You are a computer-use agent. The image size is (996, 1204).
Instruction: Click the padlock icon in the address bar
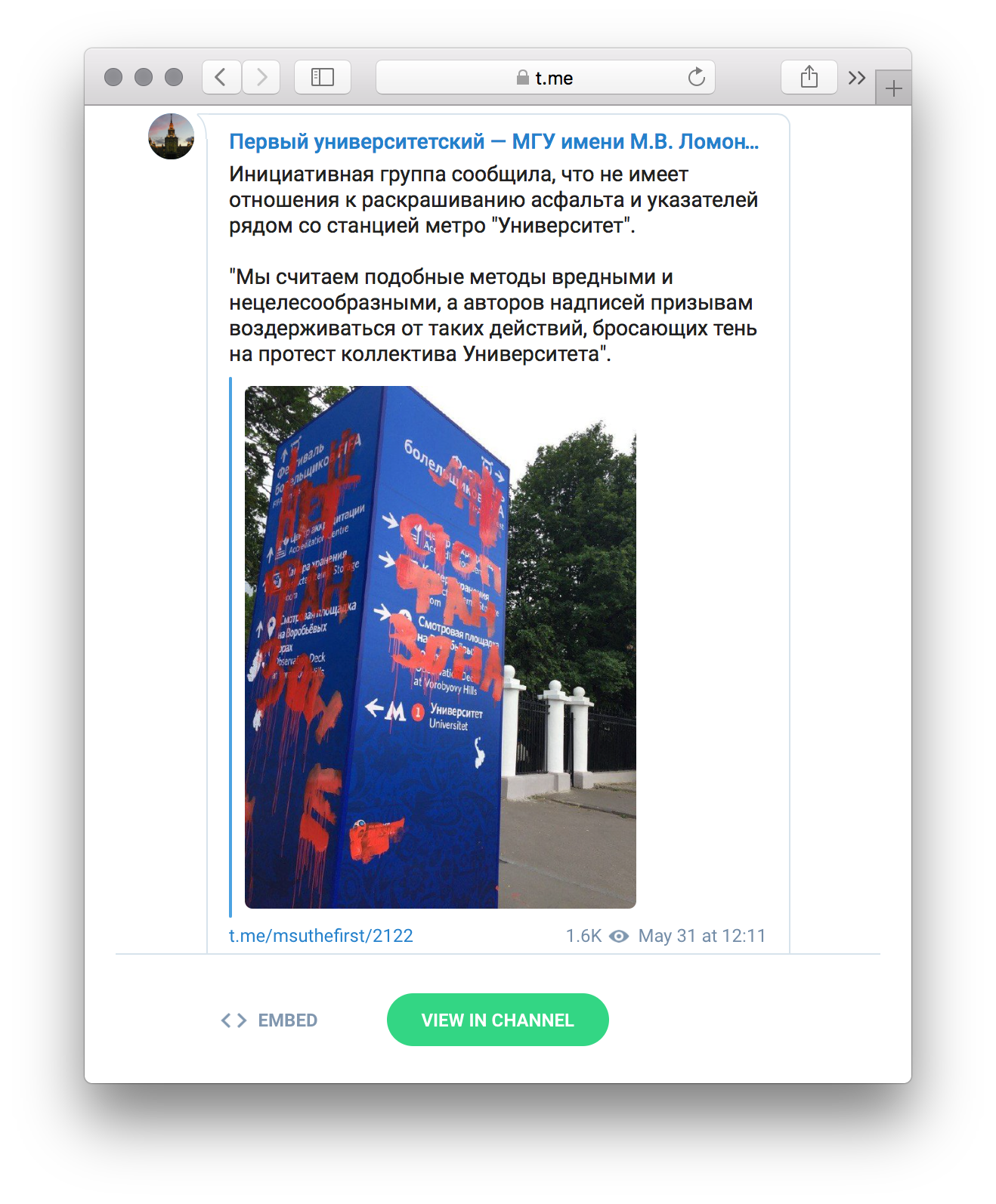[523, 77]
